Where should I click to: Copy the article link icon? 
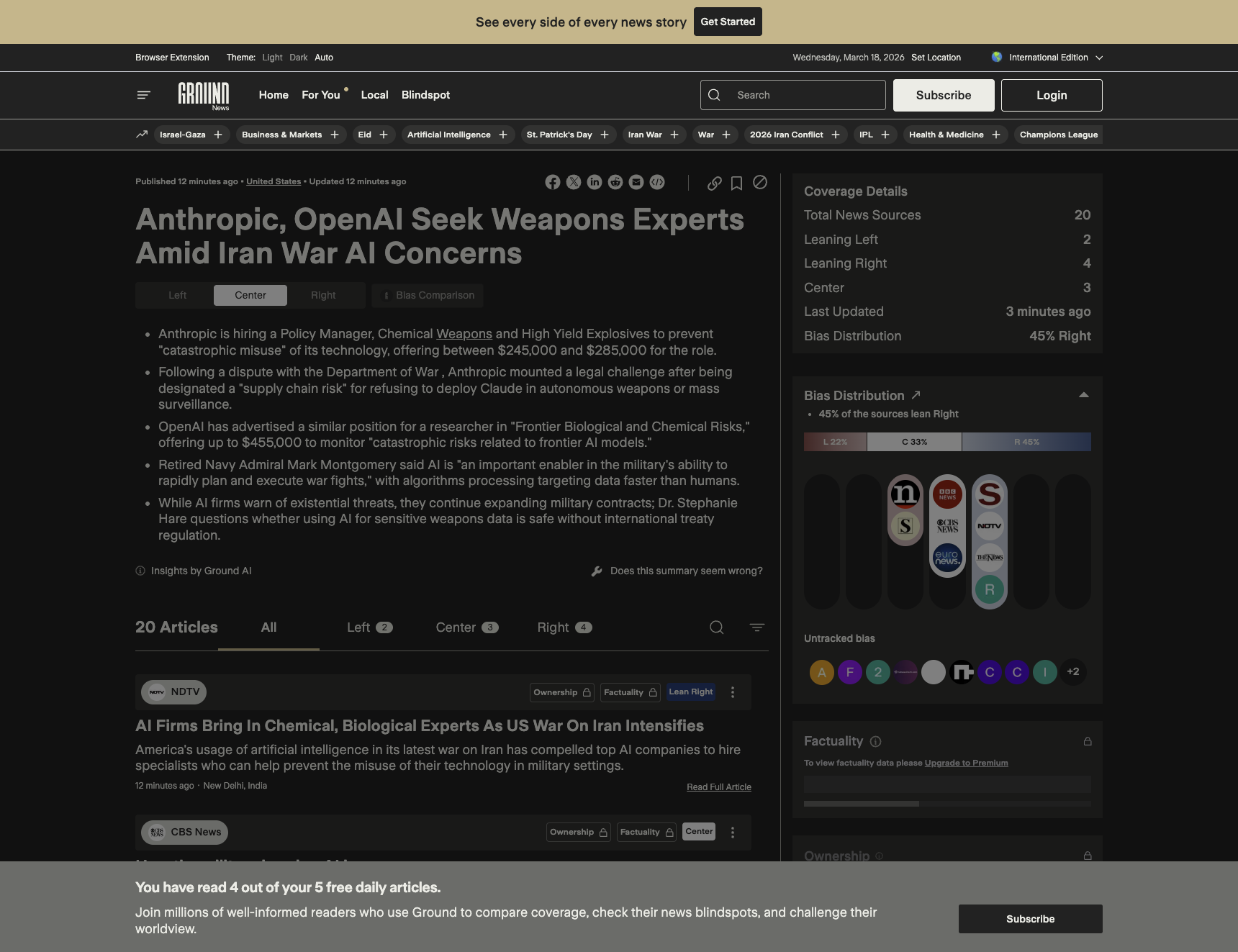[x=714, y=183]
